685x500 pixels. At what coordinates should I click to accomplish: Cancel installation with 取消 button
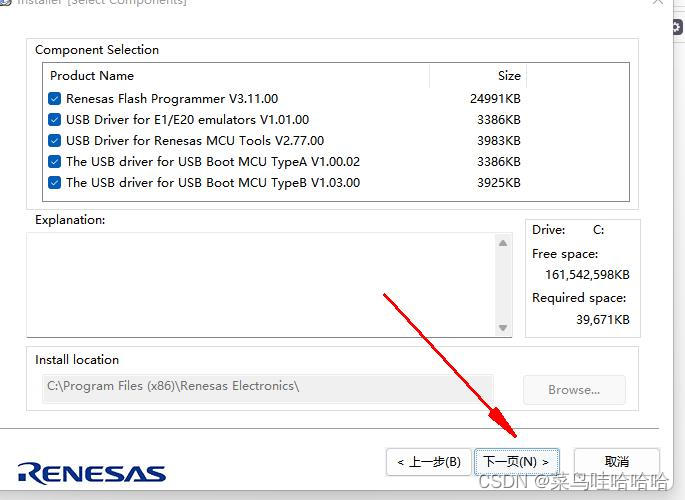(616, 462)
